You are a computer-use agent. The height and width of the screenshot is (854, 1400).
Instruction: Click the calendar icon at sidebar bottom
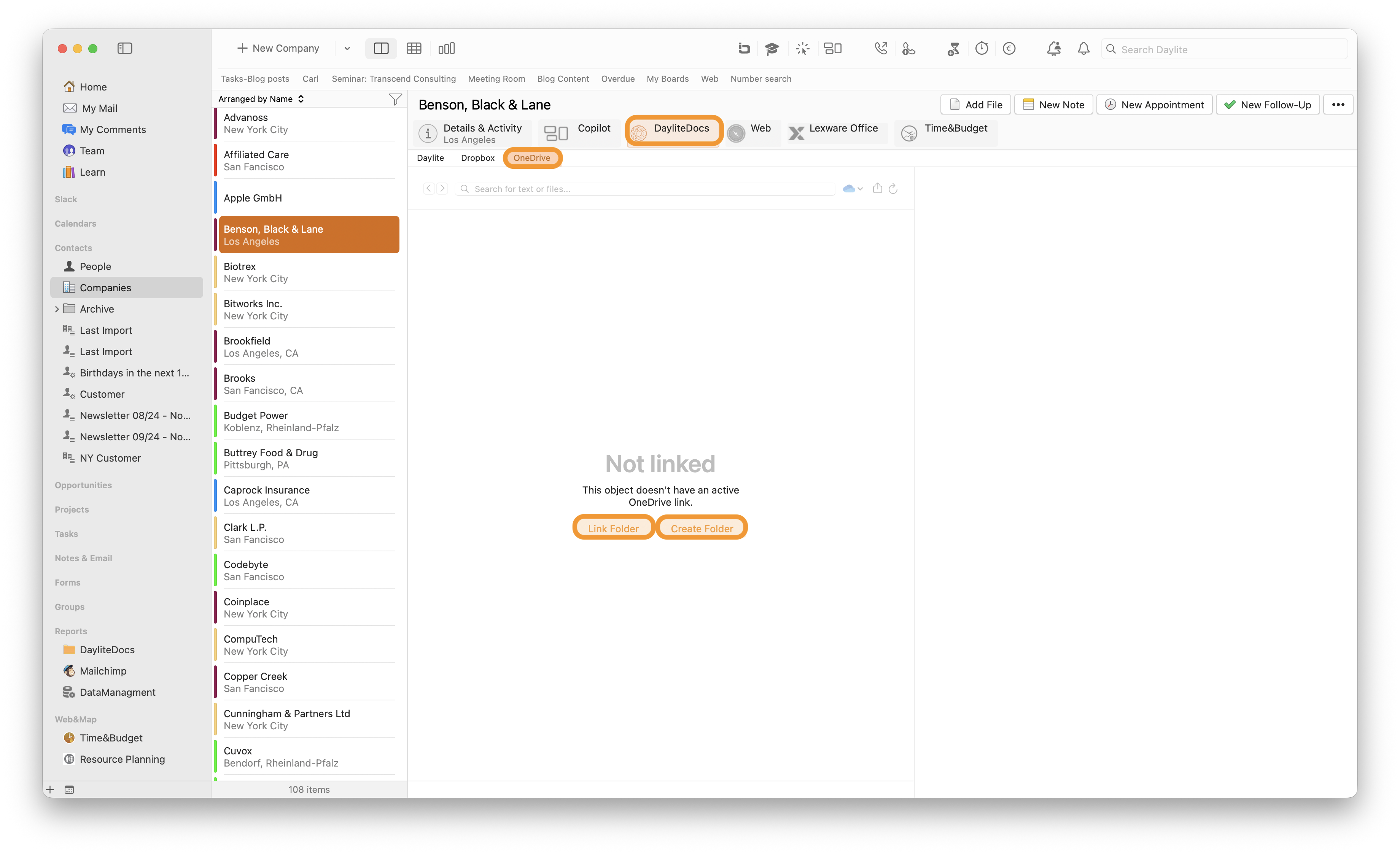(69, 789)
